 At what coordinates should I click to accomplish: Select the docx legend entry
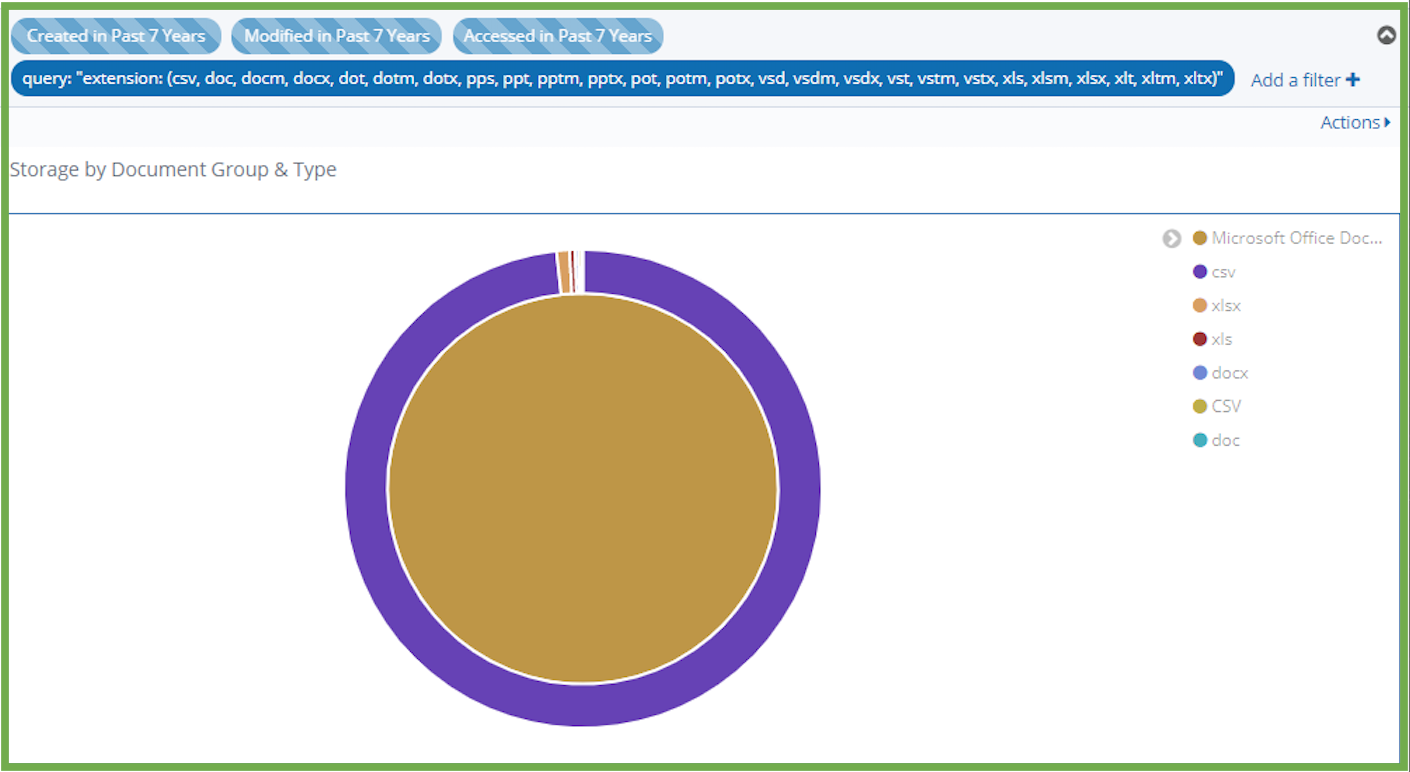coord(1229,373)
